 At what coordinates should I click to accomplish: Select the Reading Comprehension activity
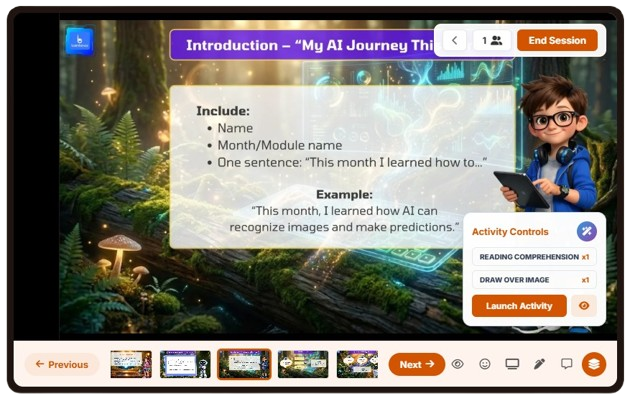click(534, 257)
